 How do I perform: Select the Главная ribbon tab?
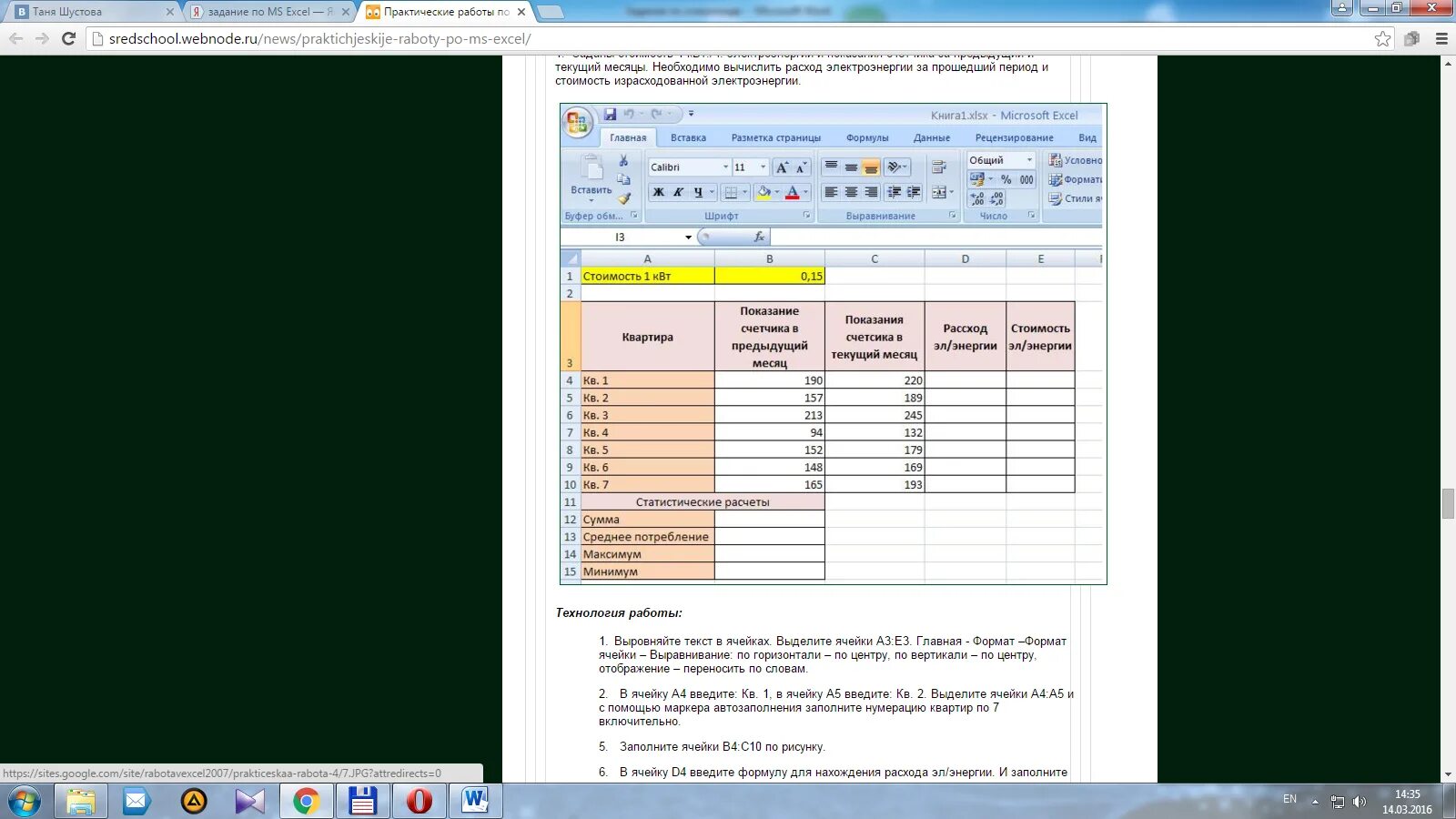click(x=628, y=138)
